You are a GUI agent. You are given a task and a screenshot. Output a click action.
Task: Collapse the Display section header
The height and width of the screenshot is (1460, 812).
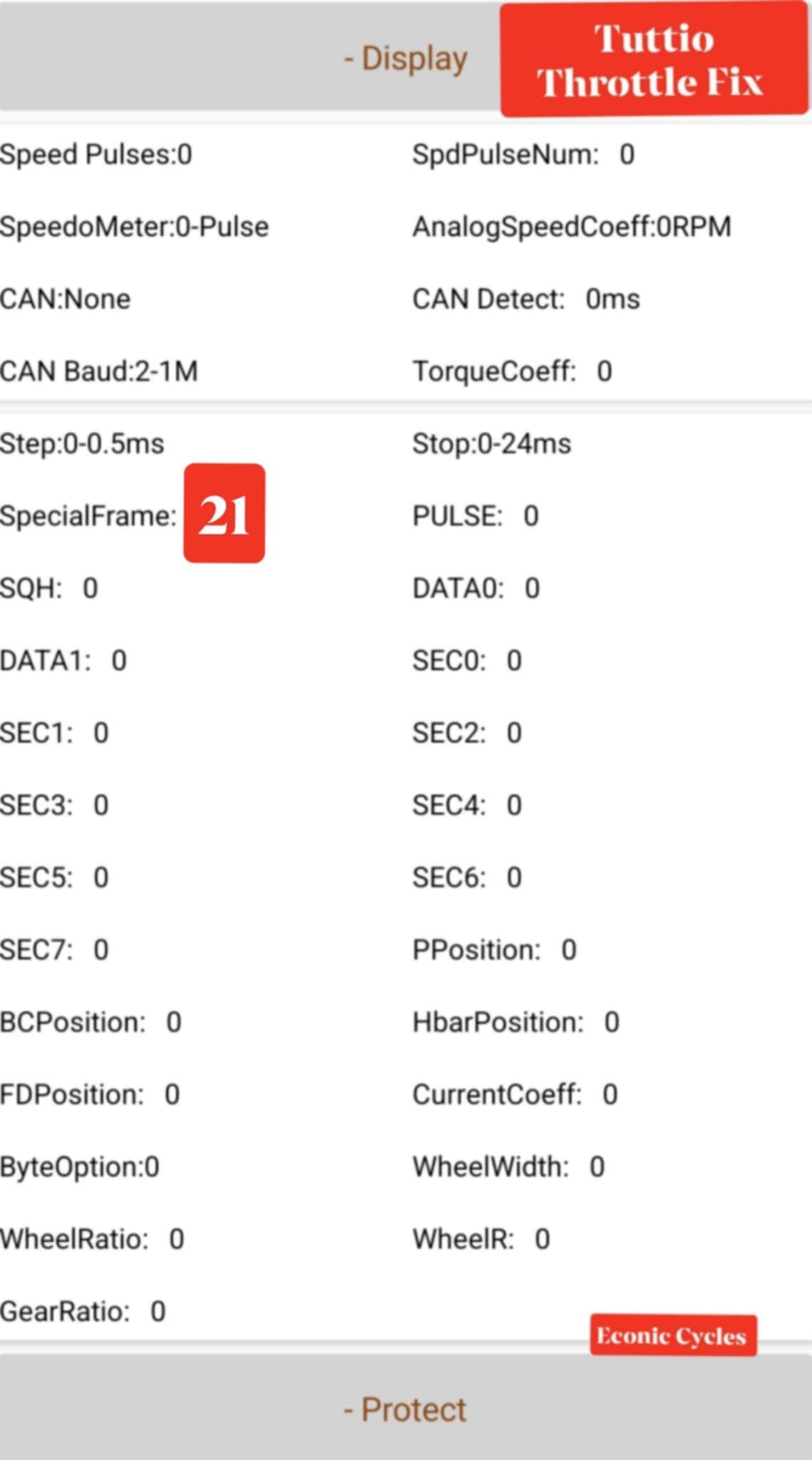405,58
